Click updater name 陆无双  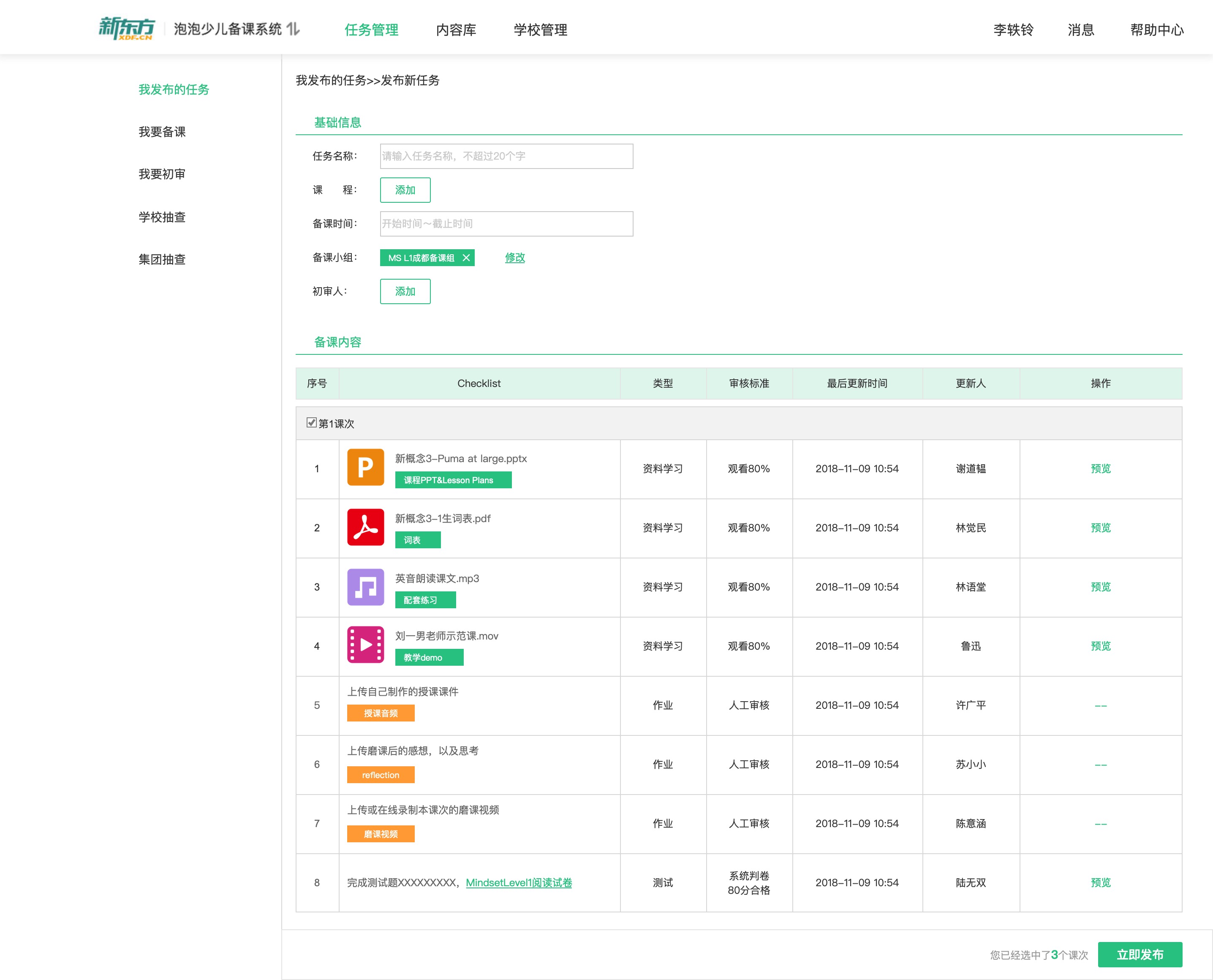971,882
